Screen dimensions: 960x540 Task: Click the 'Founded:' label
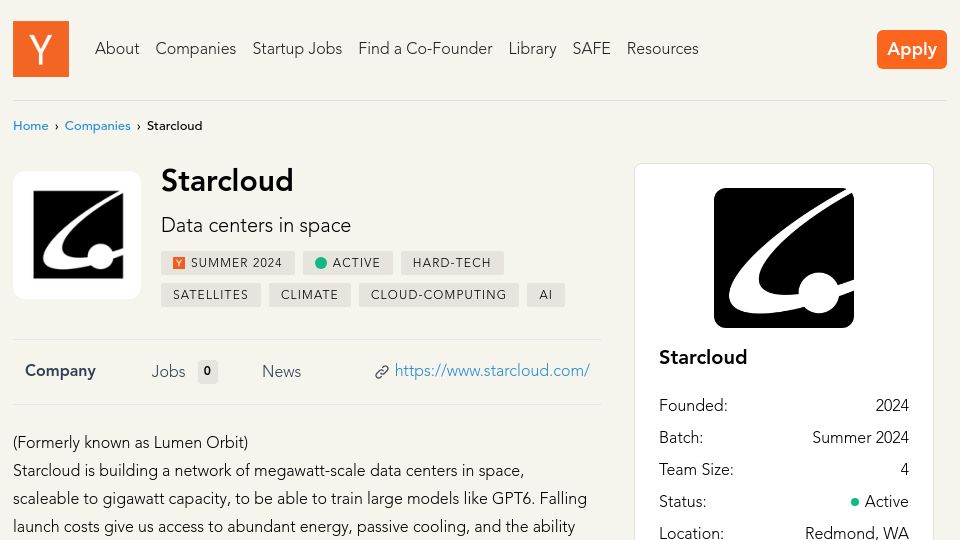pyautogui.click(x=693, y=405)
